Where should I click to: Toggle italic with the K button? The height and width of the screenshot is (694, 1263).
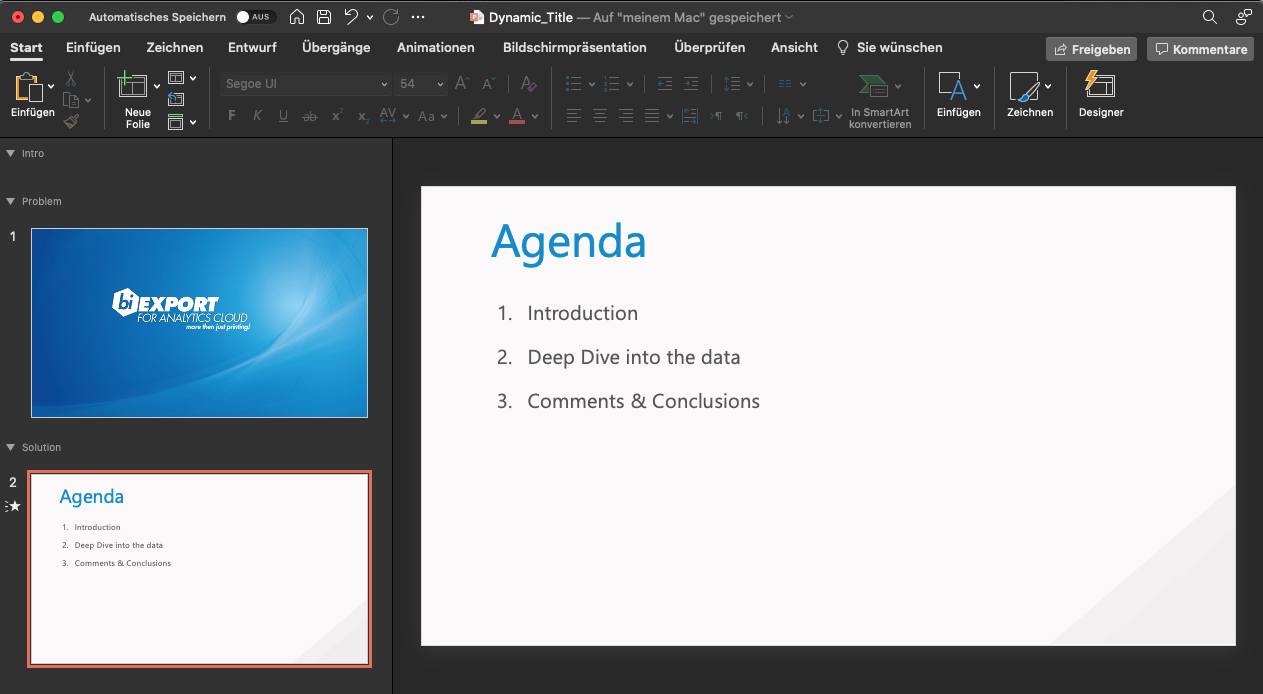click(x=258, y=116)
